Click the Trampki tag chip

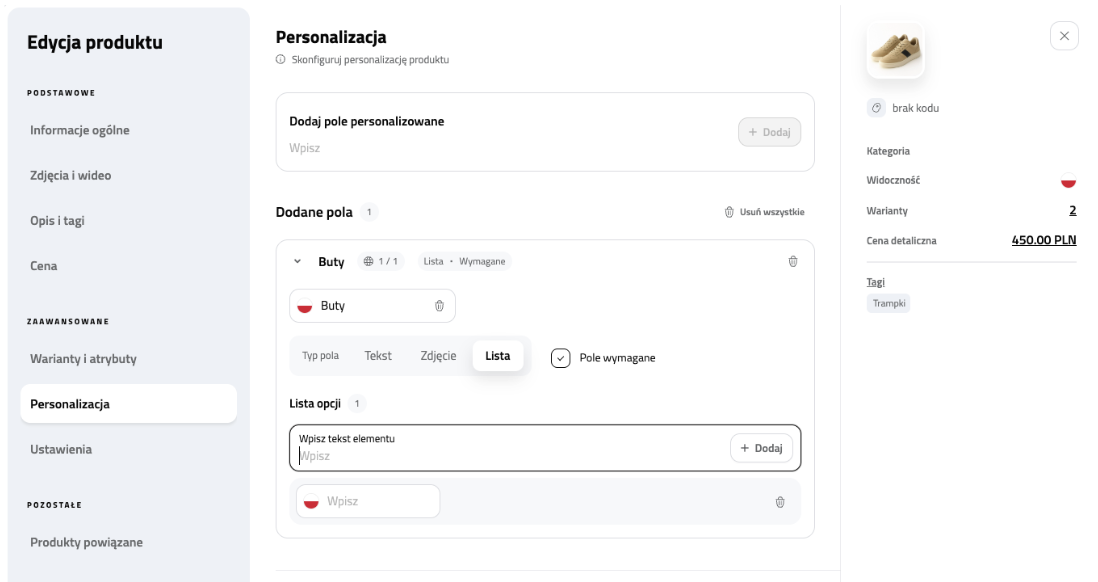(x=889, y=303)
